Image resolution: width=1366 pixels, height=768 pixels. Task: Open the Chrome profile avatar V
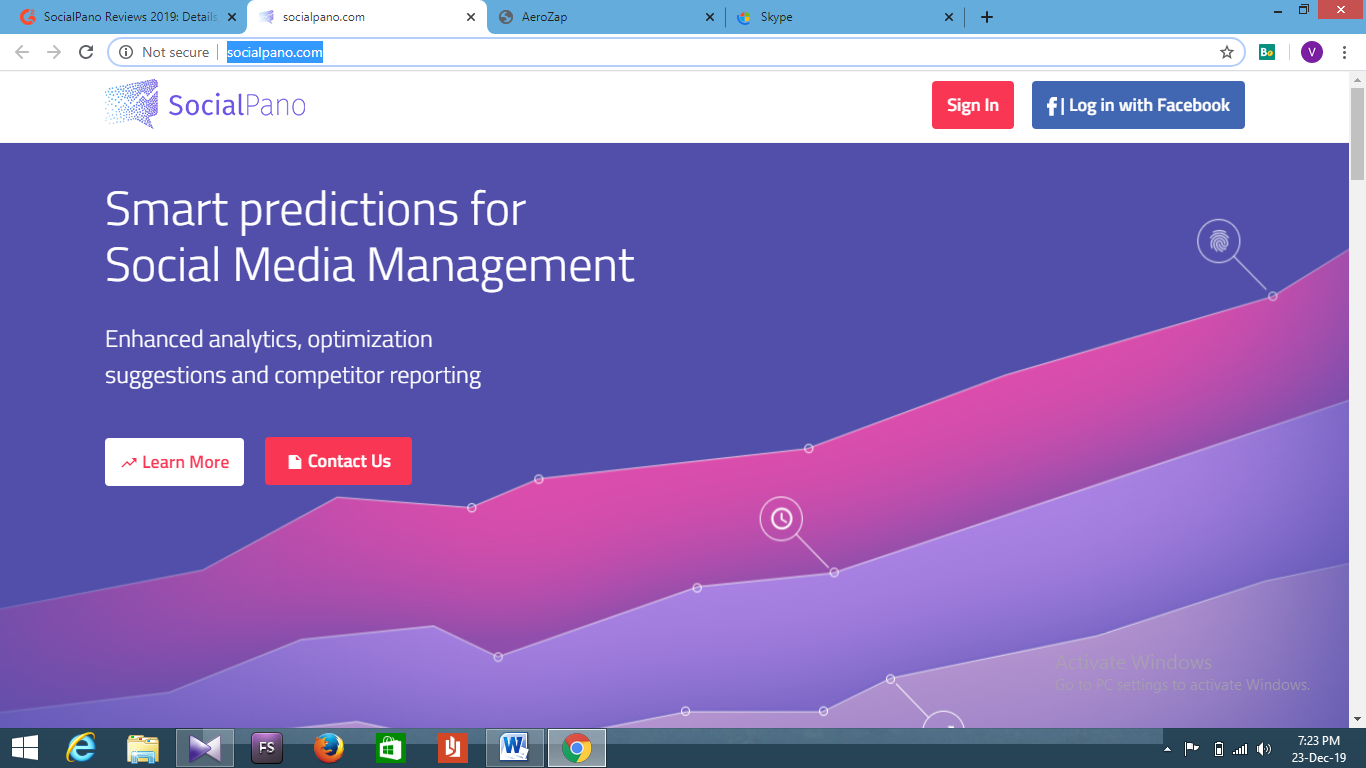1312,52
